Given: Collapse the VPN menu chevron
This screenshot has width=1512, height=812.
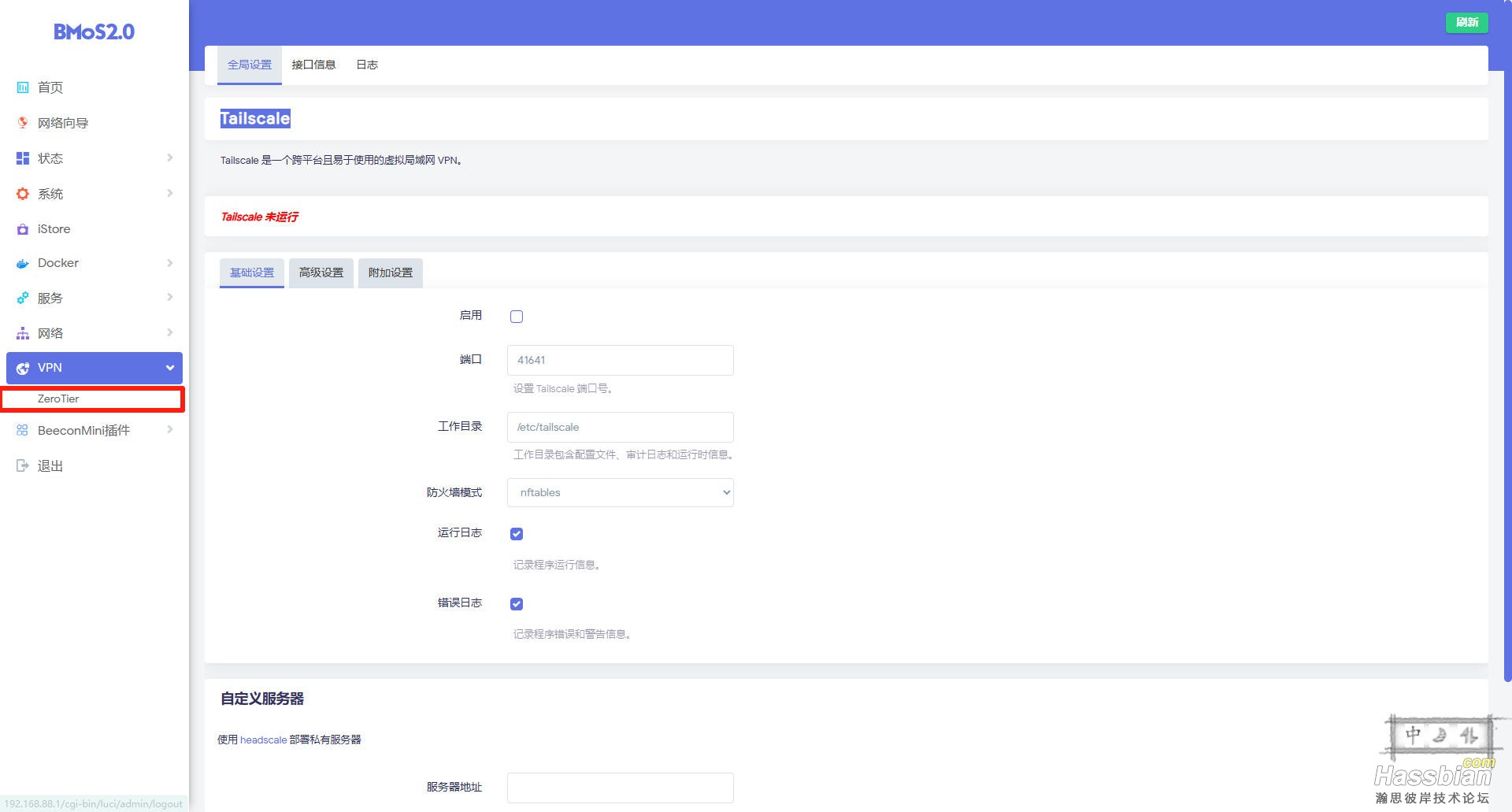Looking at the screenshot, I should pyautogui.click(x=169, y=368).
